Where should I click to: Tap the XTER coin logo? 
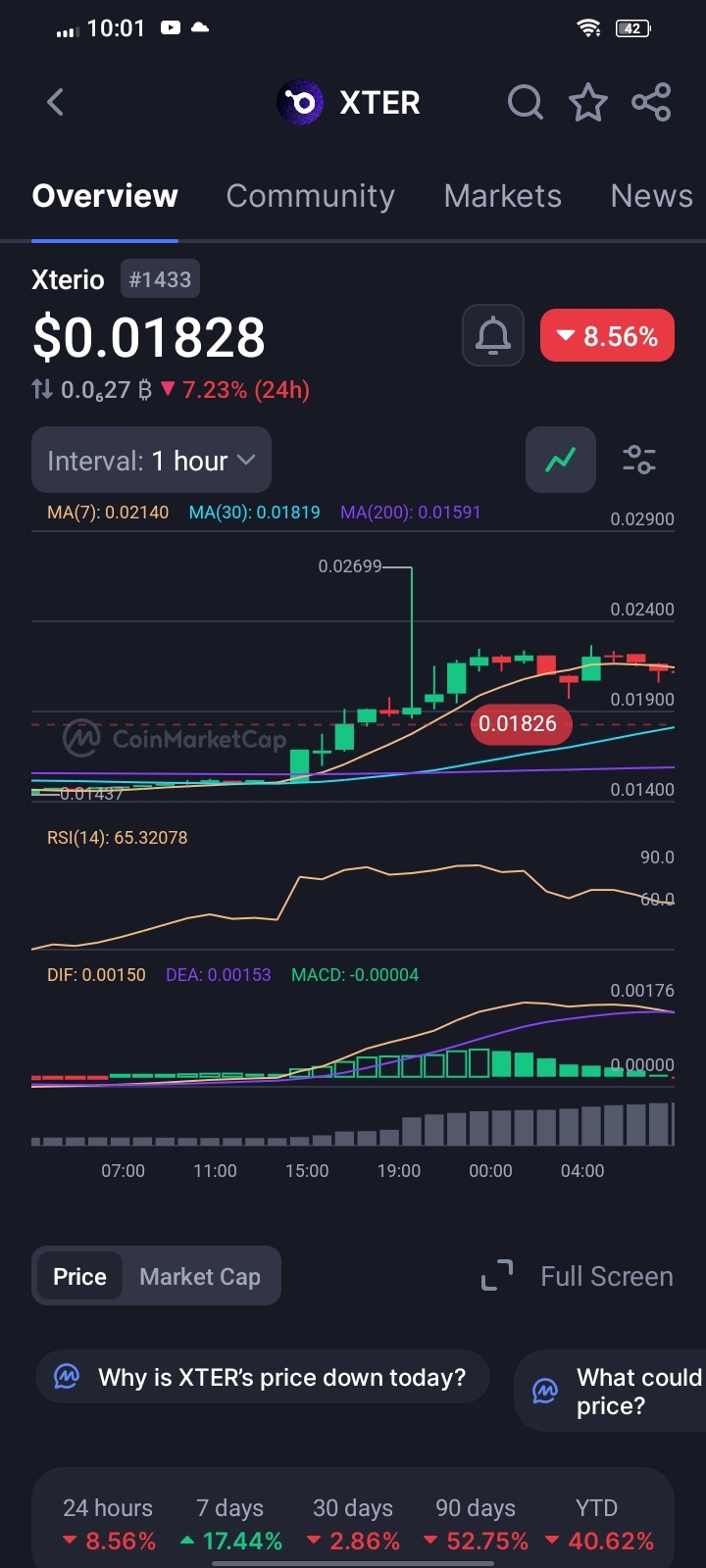(x=300, y=102)
